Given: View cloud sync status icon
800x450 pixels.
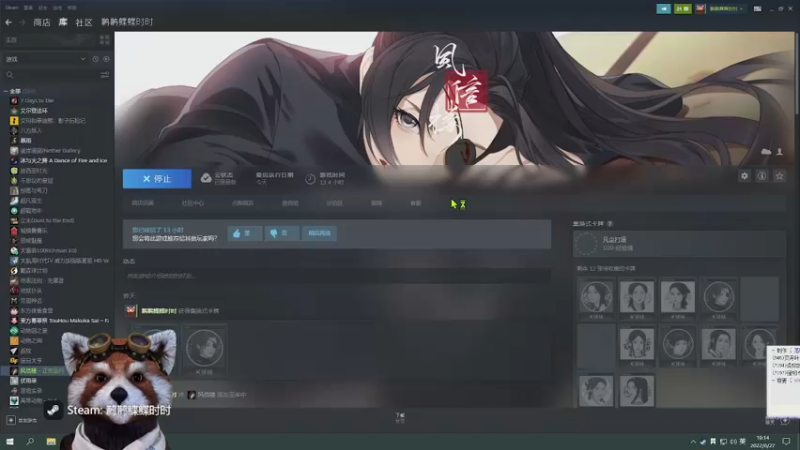Looking at the screenshot, I should pos(206,178).
